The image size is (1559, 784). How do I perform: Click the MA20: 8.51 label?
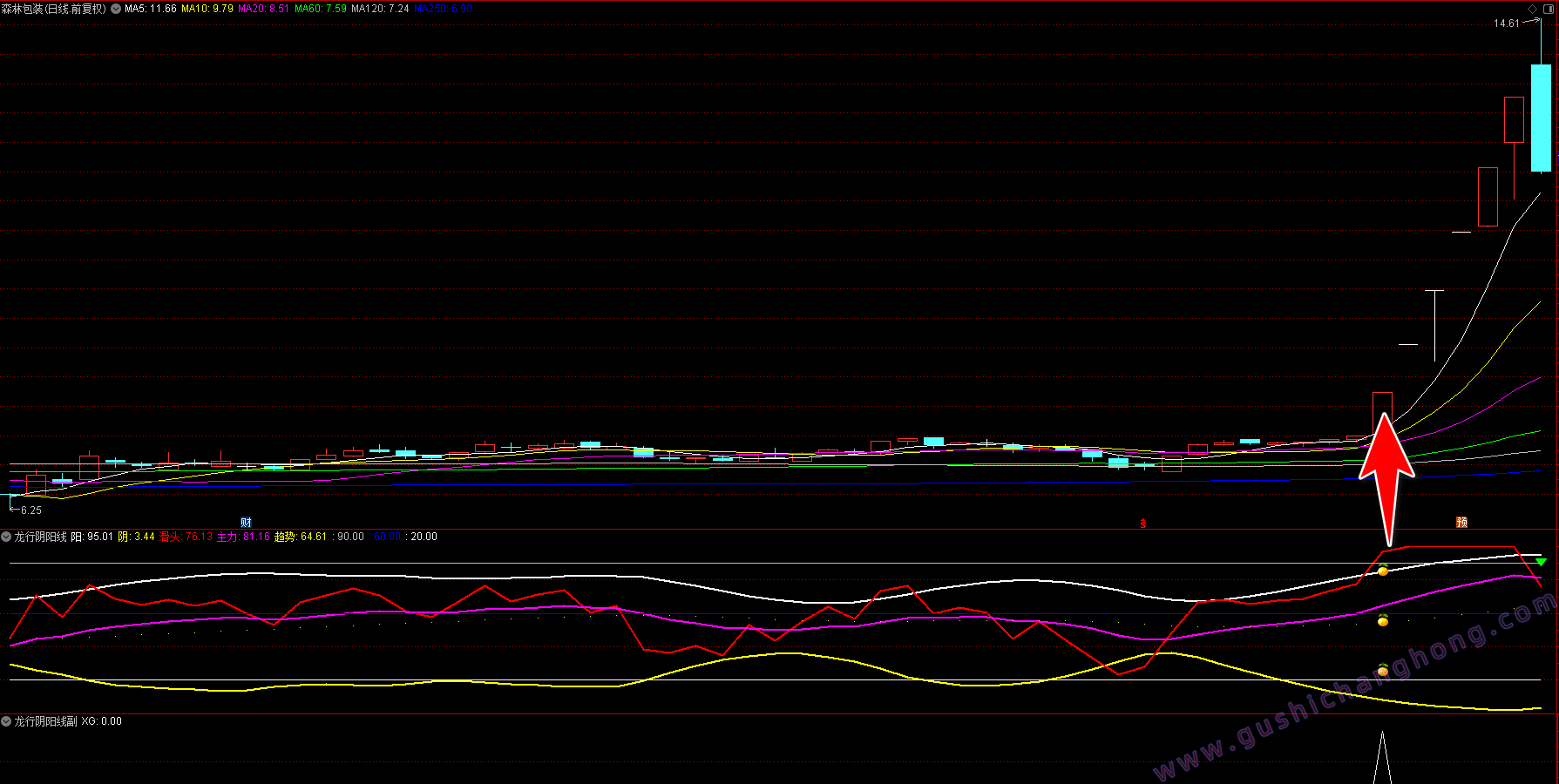pyautogui.click(x=264, y=9)
